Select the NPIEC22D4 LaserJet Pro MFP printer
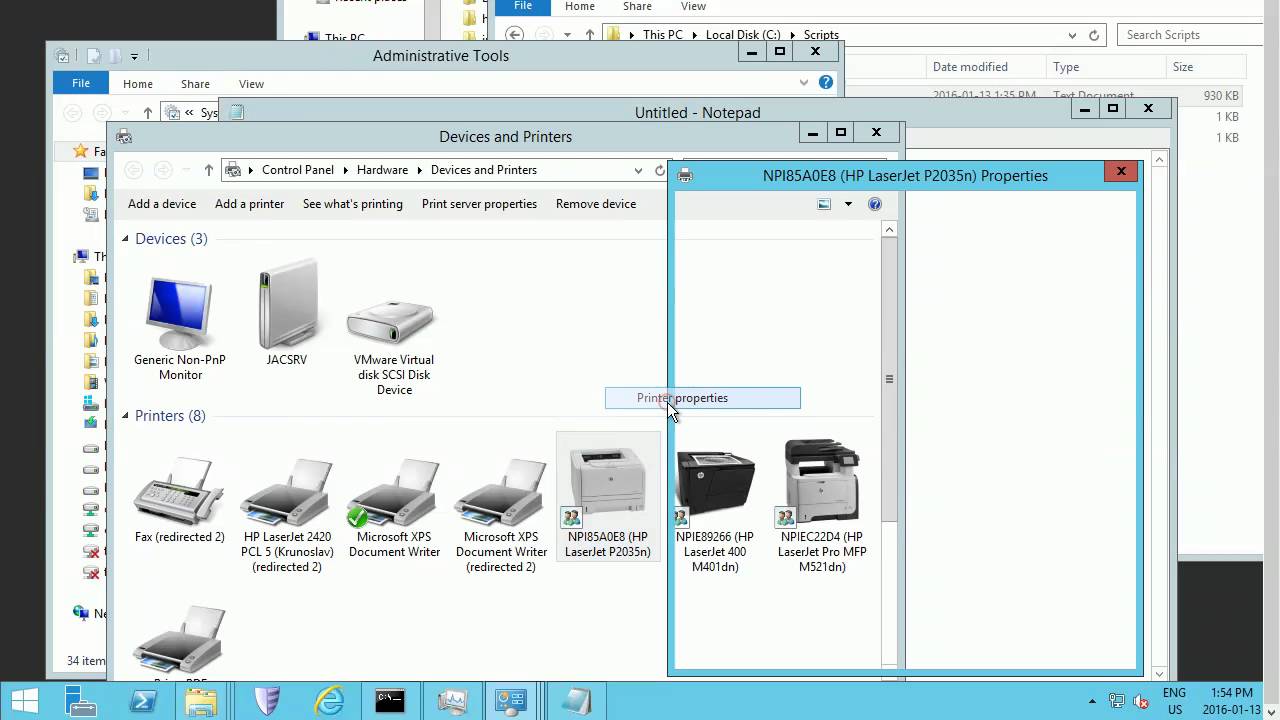This screenshot has width=1280, height=720. 822,507
